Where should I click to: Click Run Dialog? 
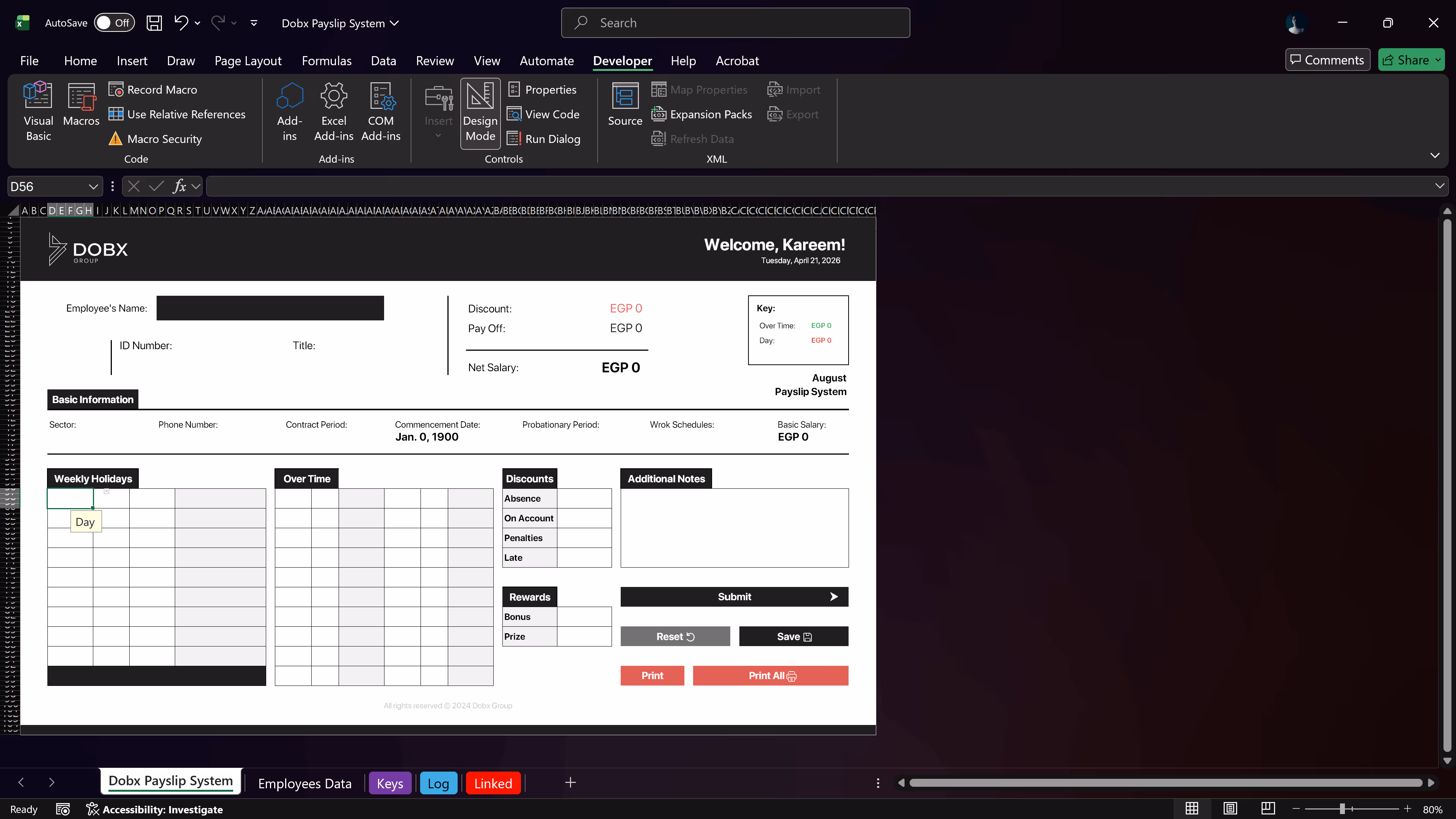[x=543, y=138]
